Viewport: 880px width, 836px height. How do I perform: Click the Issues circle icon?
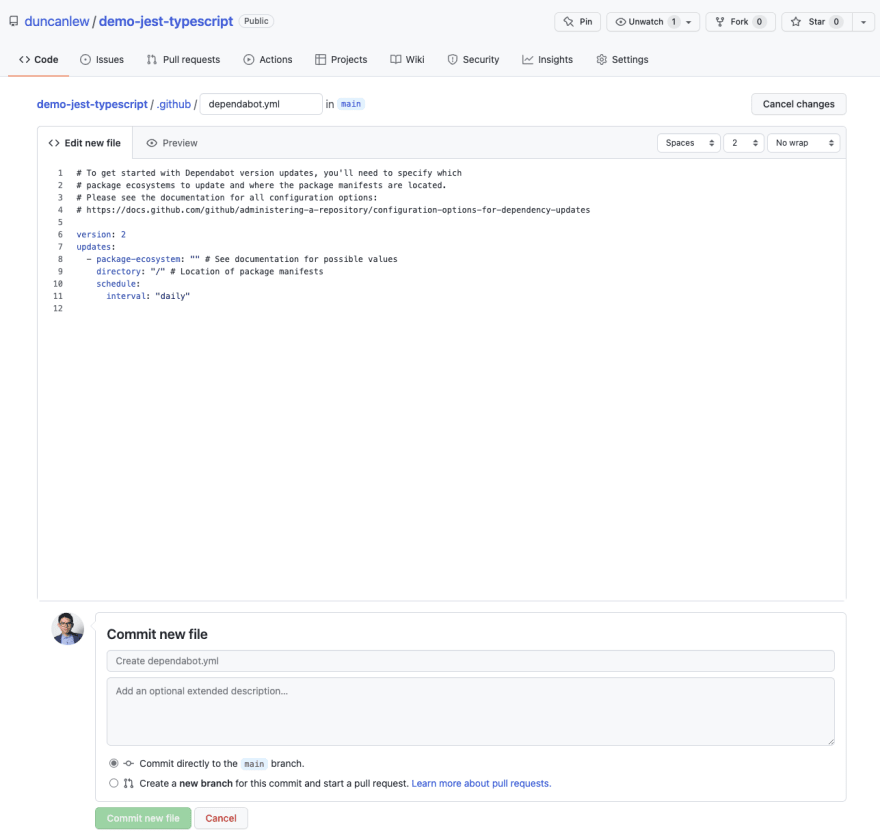point(85,59)
